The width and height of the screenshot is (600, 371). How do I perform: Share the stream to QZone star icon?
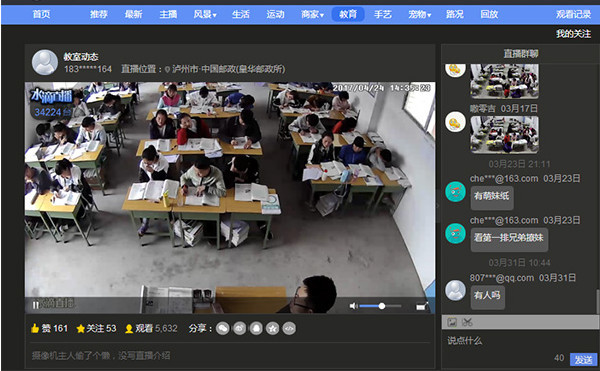coord(272,329)
